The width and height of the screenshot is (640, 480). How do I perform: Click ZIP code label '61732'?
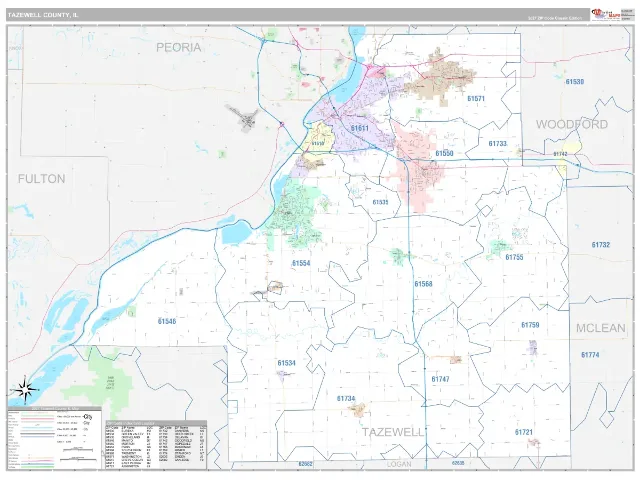coord(600,245)
